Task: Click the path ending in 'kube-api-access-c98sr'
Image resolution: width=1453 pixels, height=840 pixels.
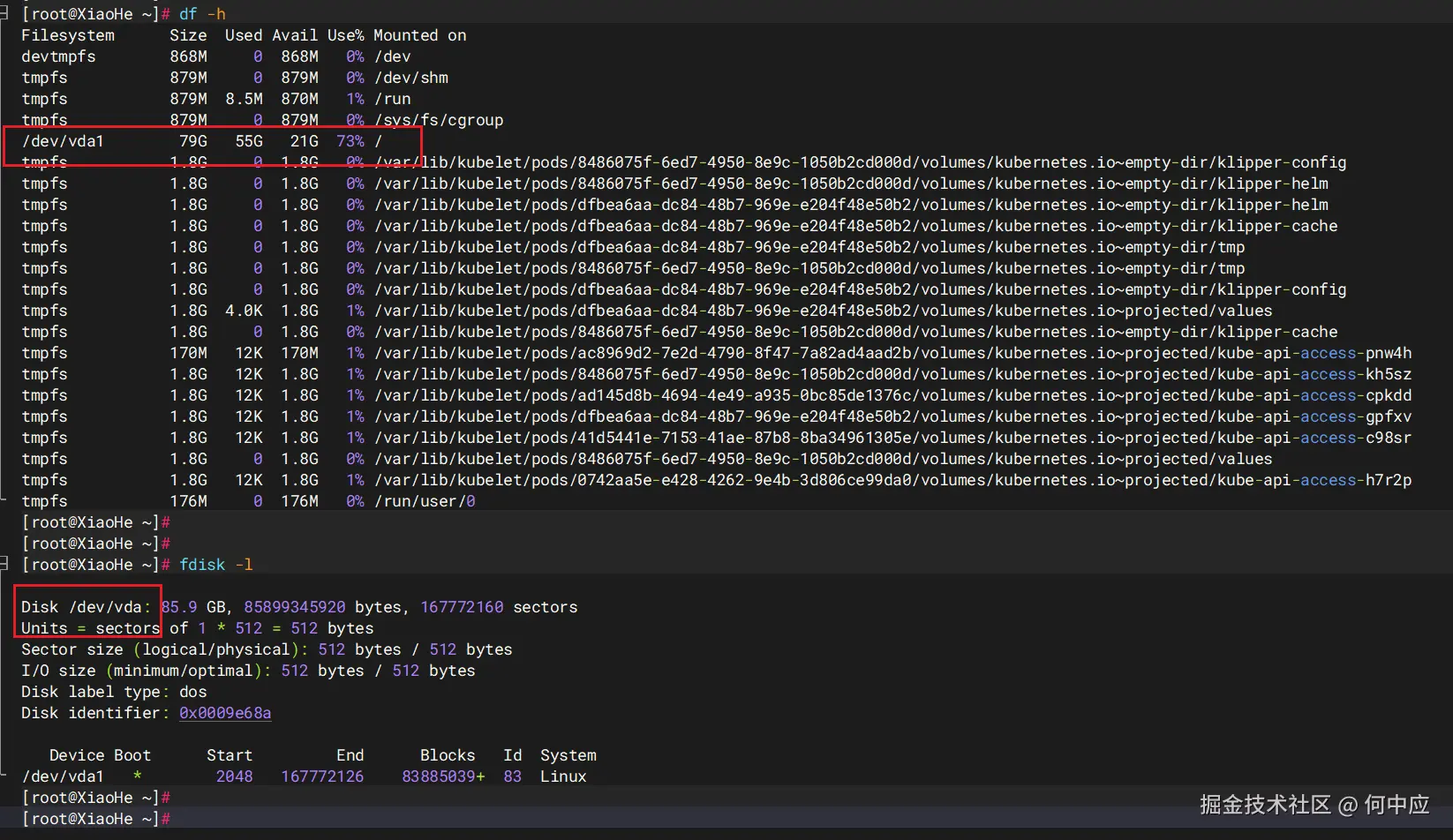Action: pos(892,438)
